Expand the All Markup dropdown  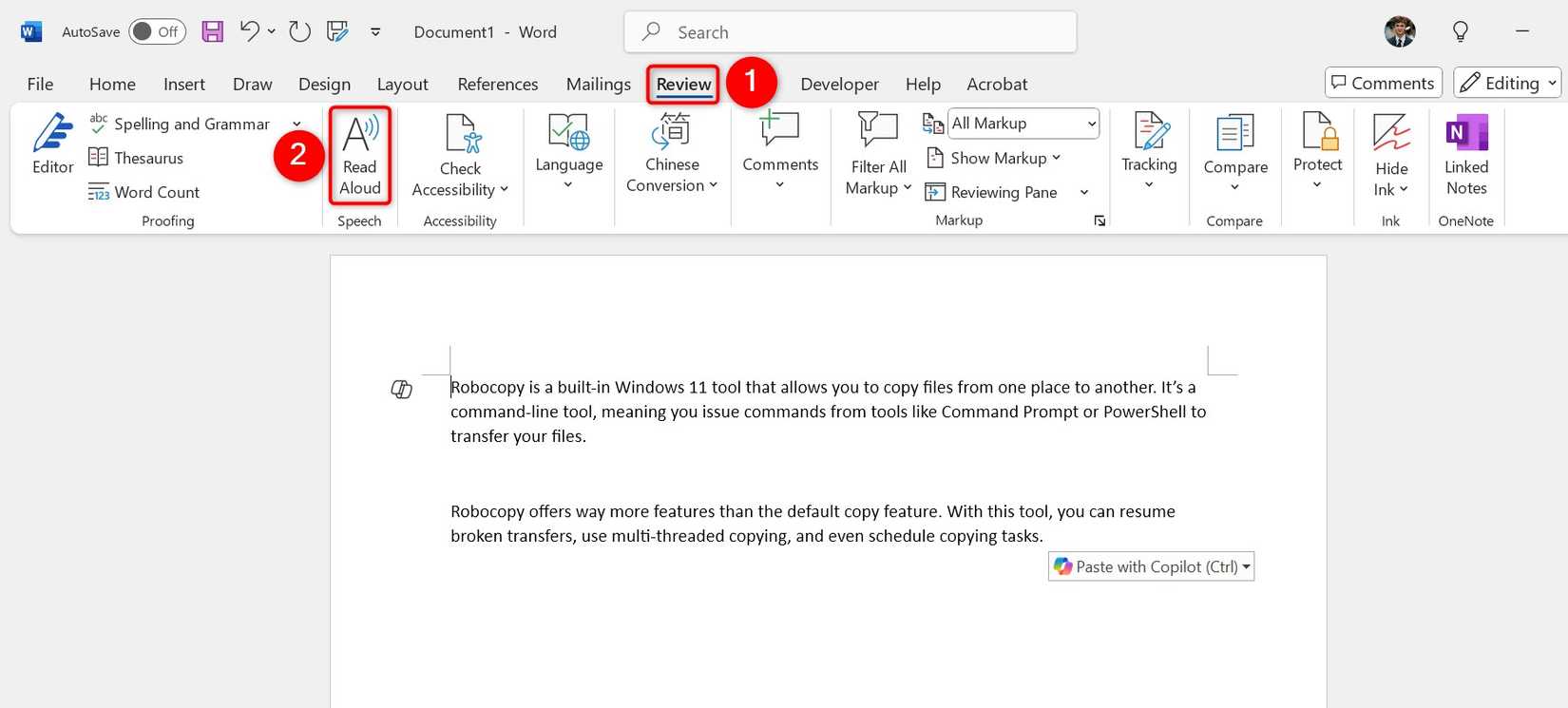pyautogui.click(x=1092, y=124)
